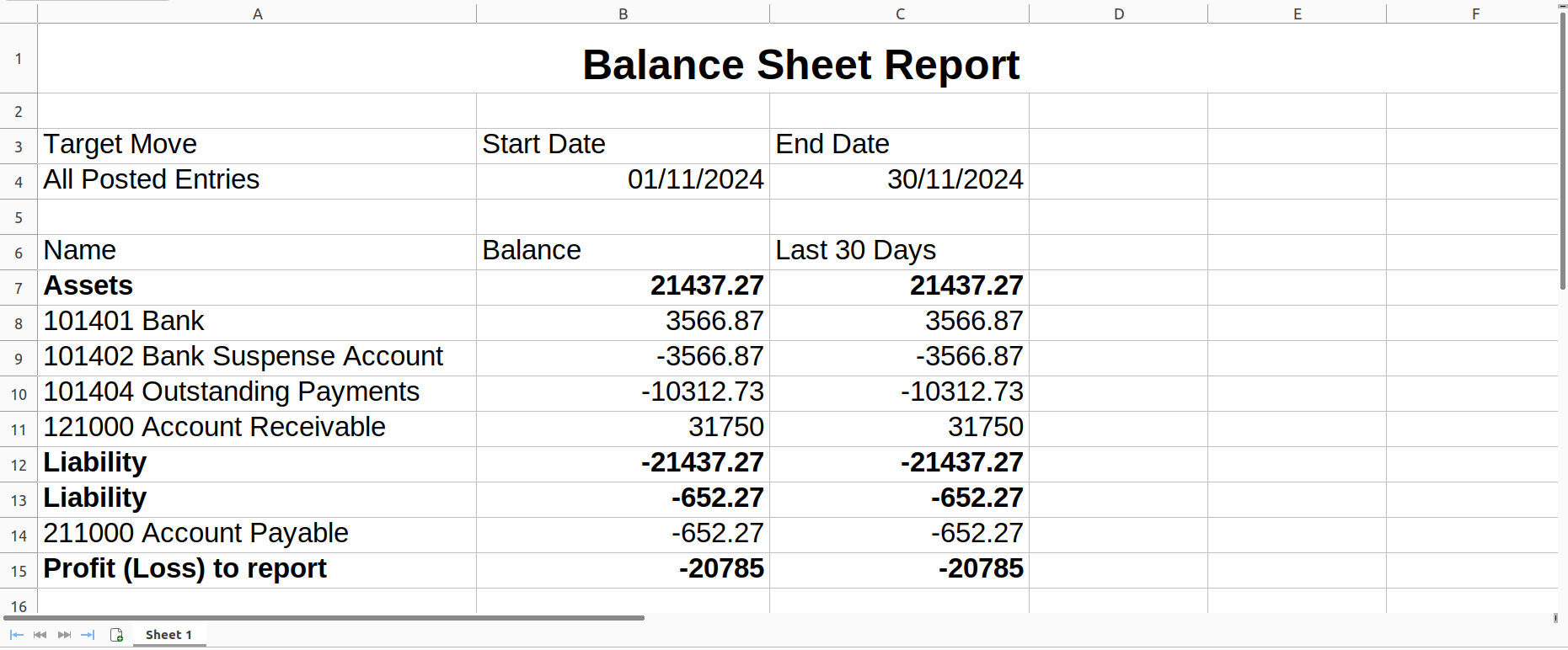Image resolution: width=1568 pixels, height=650 pixels.
Task: Select row 7 header
Action: point(19,288)
